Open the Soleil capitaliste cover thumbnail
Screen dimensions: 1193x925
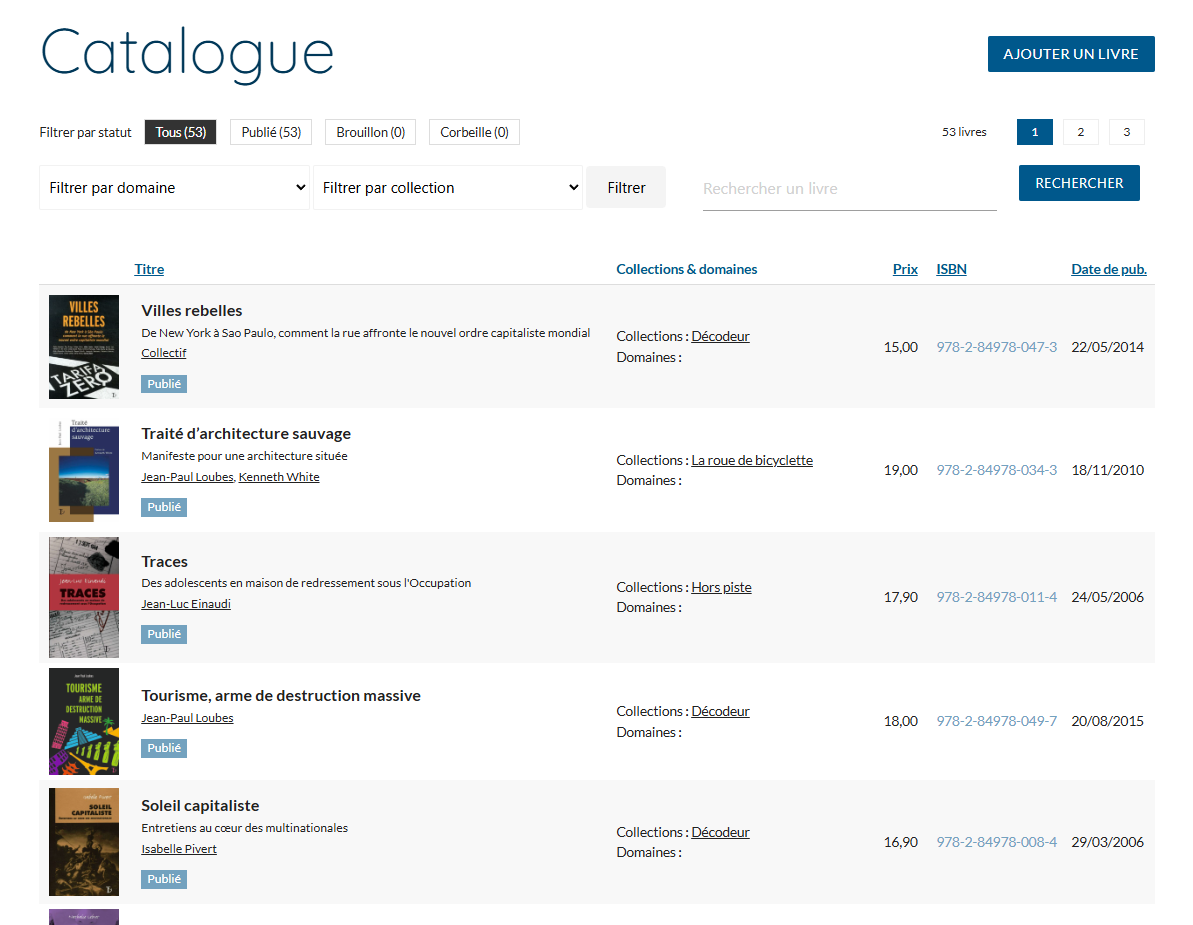click(84, 842)
